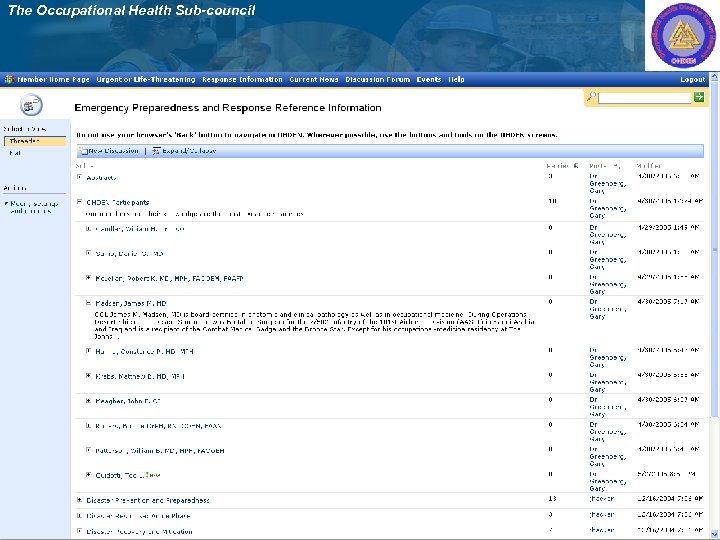The image size is (720, 540).
Task: Expand the Krebs, Matthew thread
Action: [x=88, y=376]
